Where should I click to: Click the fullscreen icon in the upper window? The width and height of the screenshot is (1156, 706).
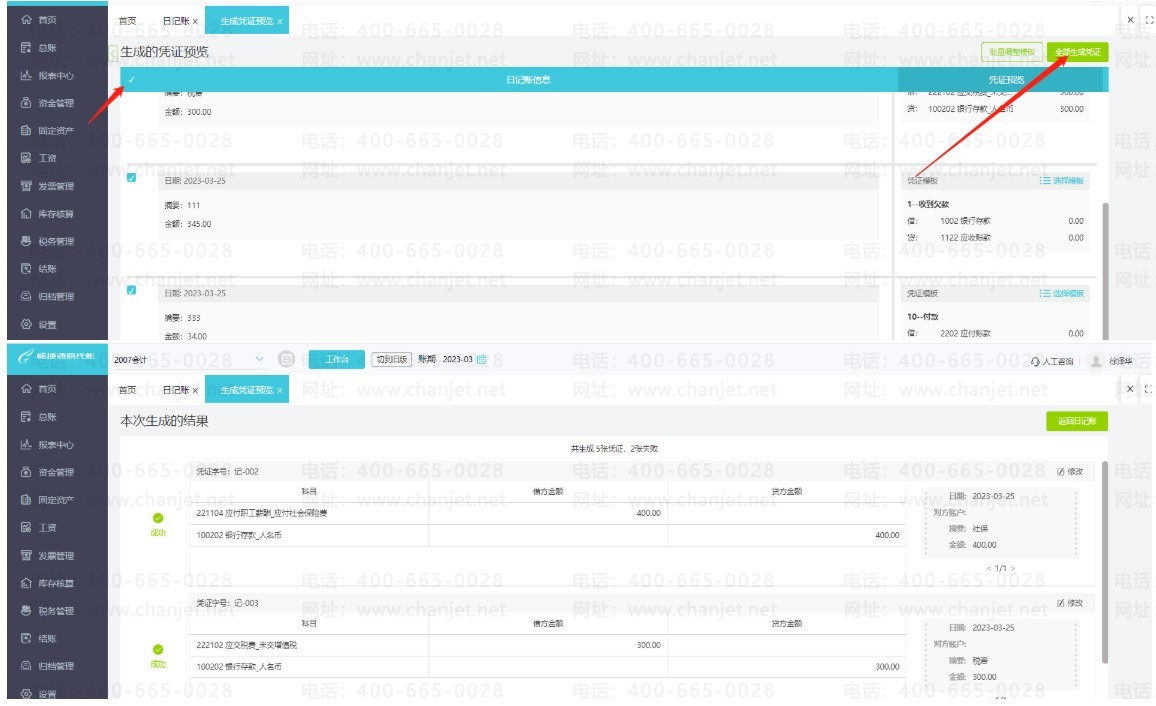point(1149,21)
